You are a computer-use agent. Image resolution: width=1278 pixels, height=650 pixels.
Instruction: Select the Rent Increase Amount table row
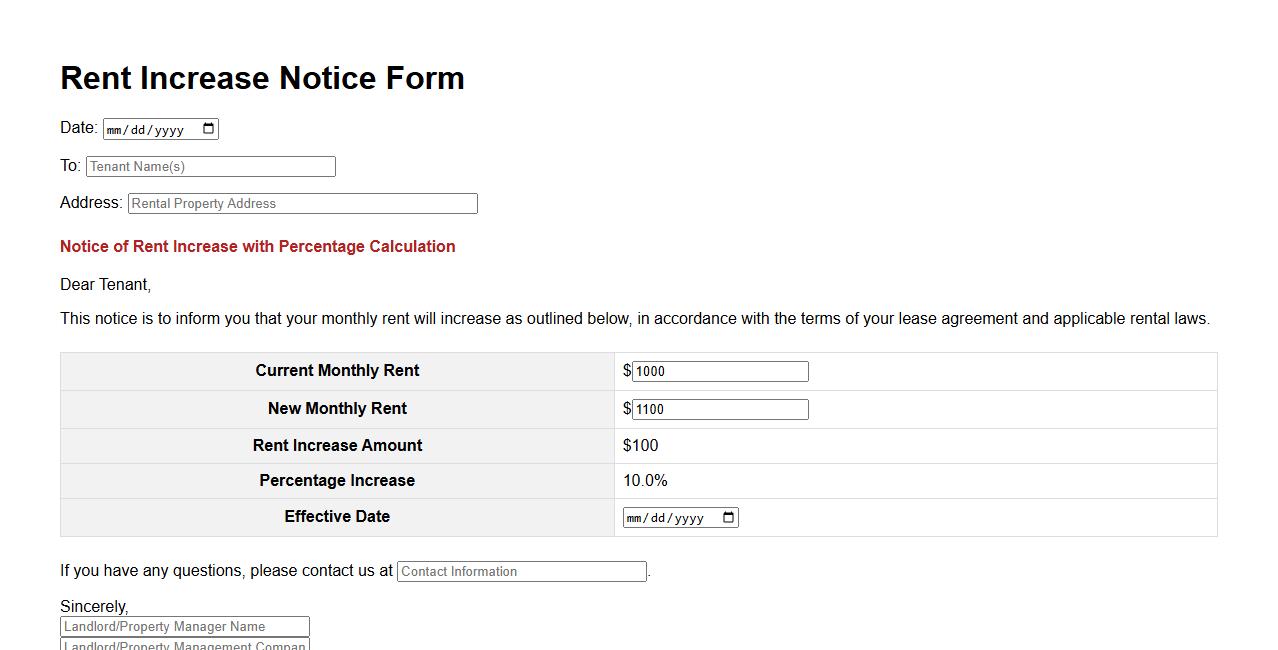[640, 445]
